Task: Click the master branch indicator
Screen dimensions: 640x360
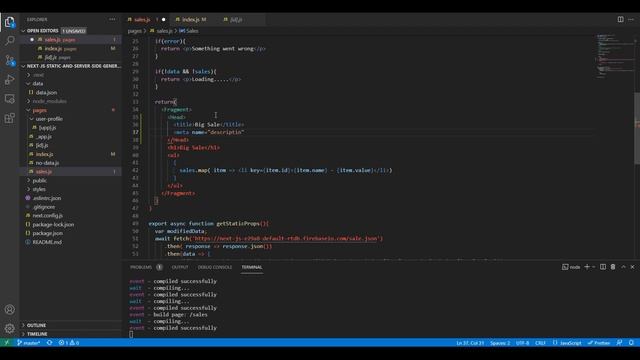Action: pyautogui.click(x=29, y=342)
